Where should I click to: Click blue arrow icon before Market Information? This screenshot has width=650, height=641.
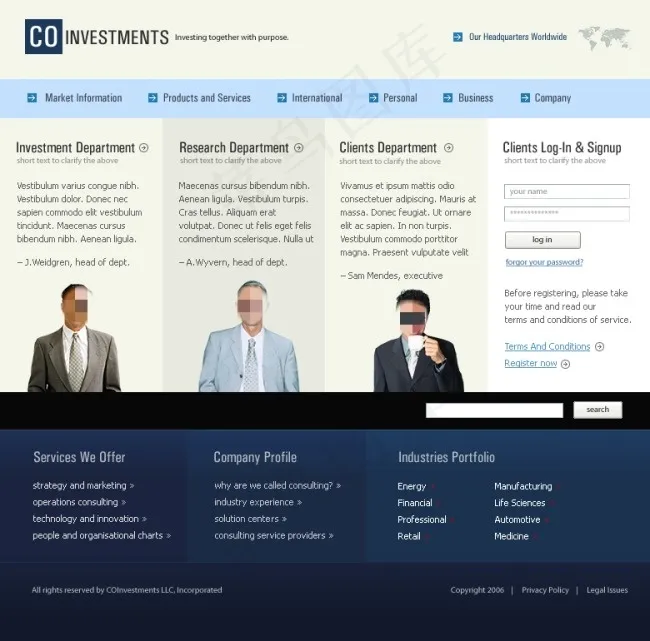point(32,98)
